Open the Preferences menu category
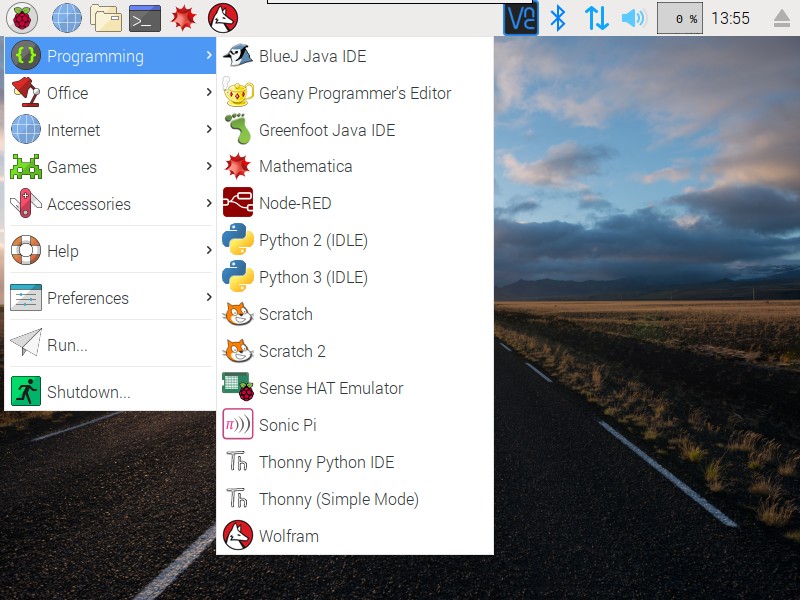800x600 pixels. click(x=110, y=297)
